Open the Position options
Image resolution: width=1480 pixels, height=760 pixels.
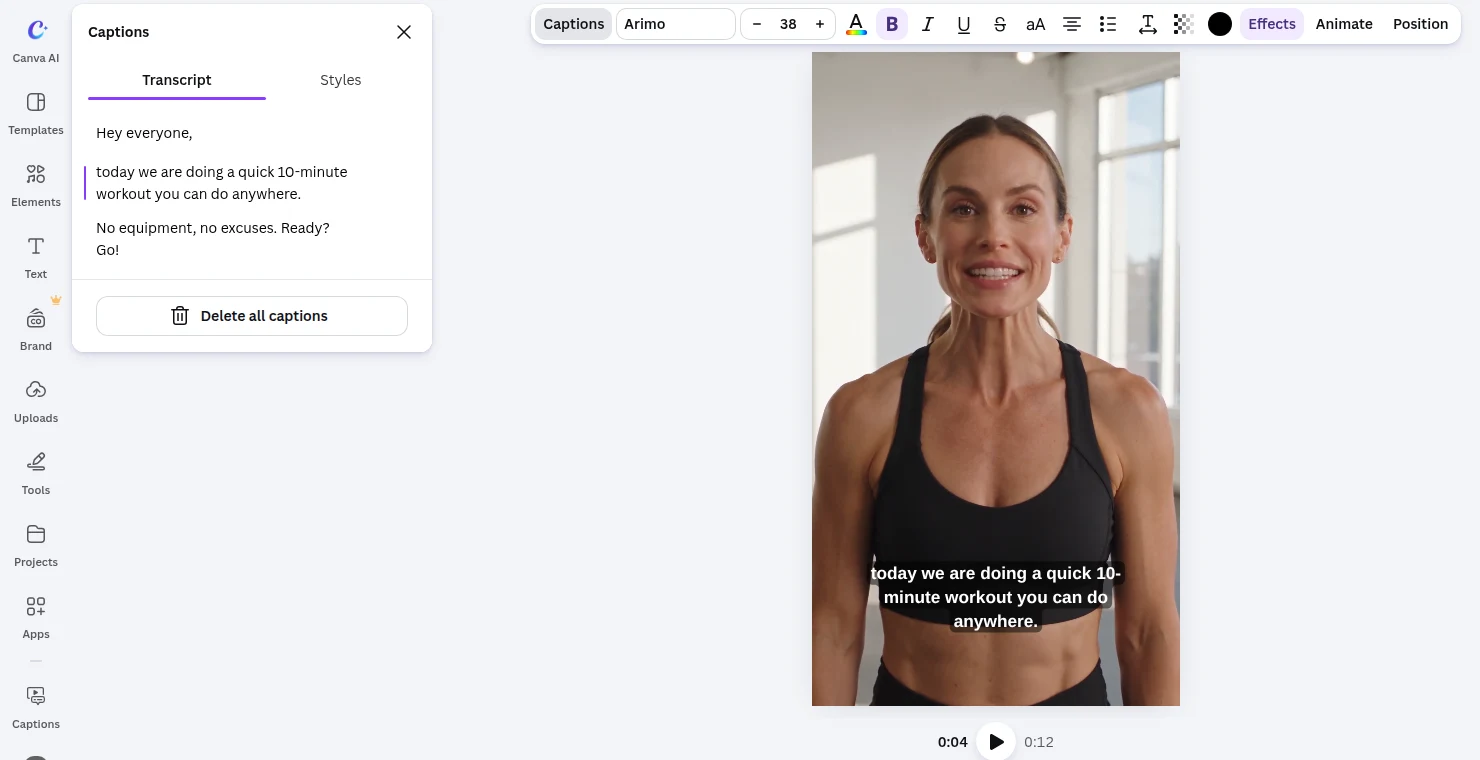click(1421, 24)
